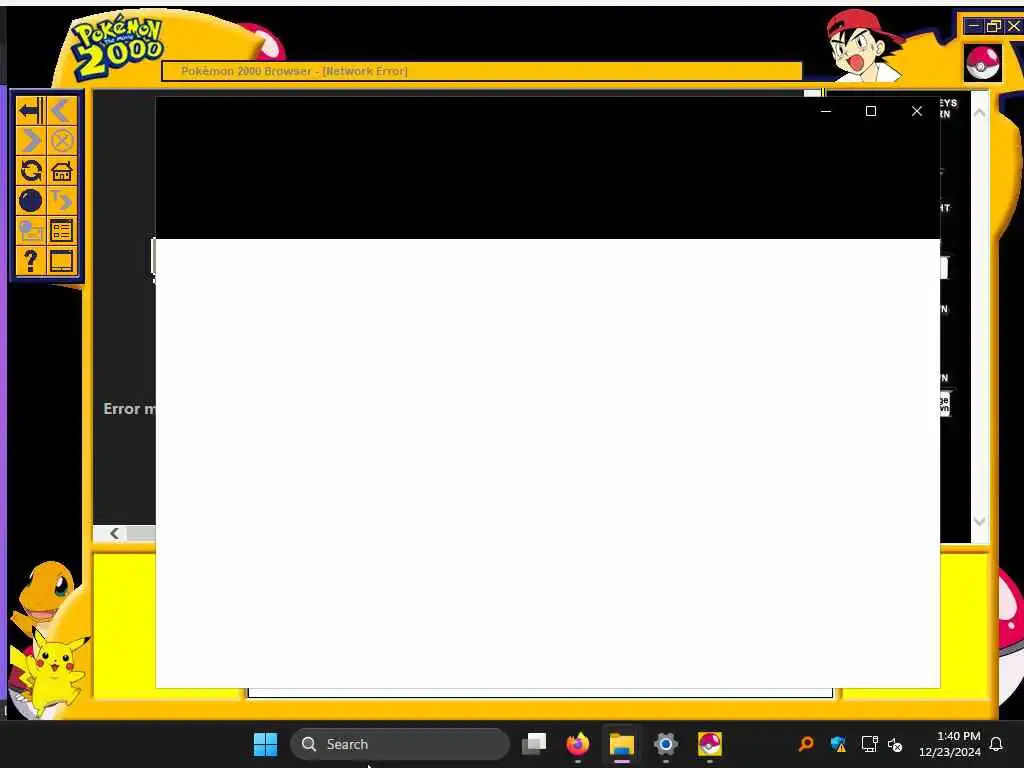Maximize the blank front dialog window
The image size is (1024, 768).
tap(871, 111)
